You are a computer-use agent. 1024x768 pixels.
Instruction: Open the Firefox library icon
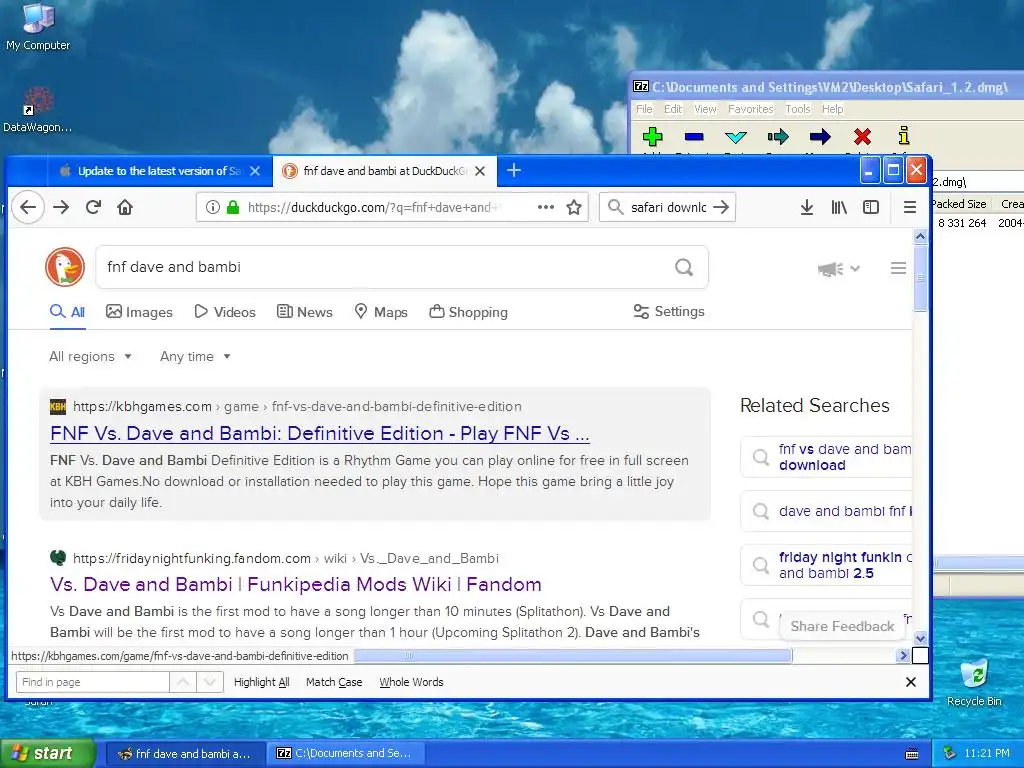tap(839, 207)
